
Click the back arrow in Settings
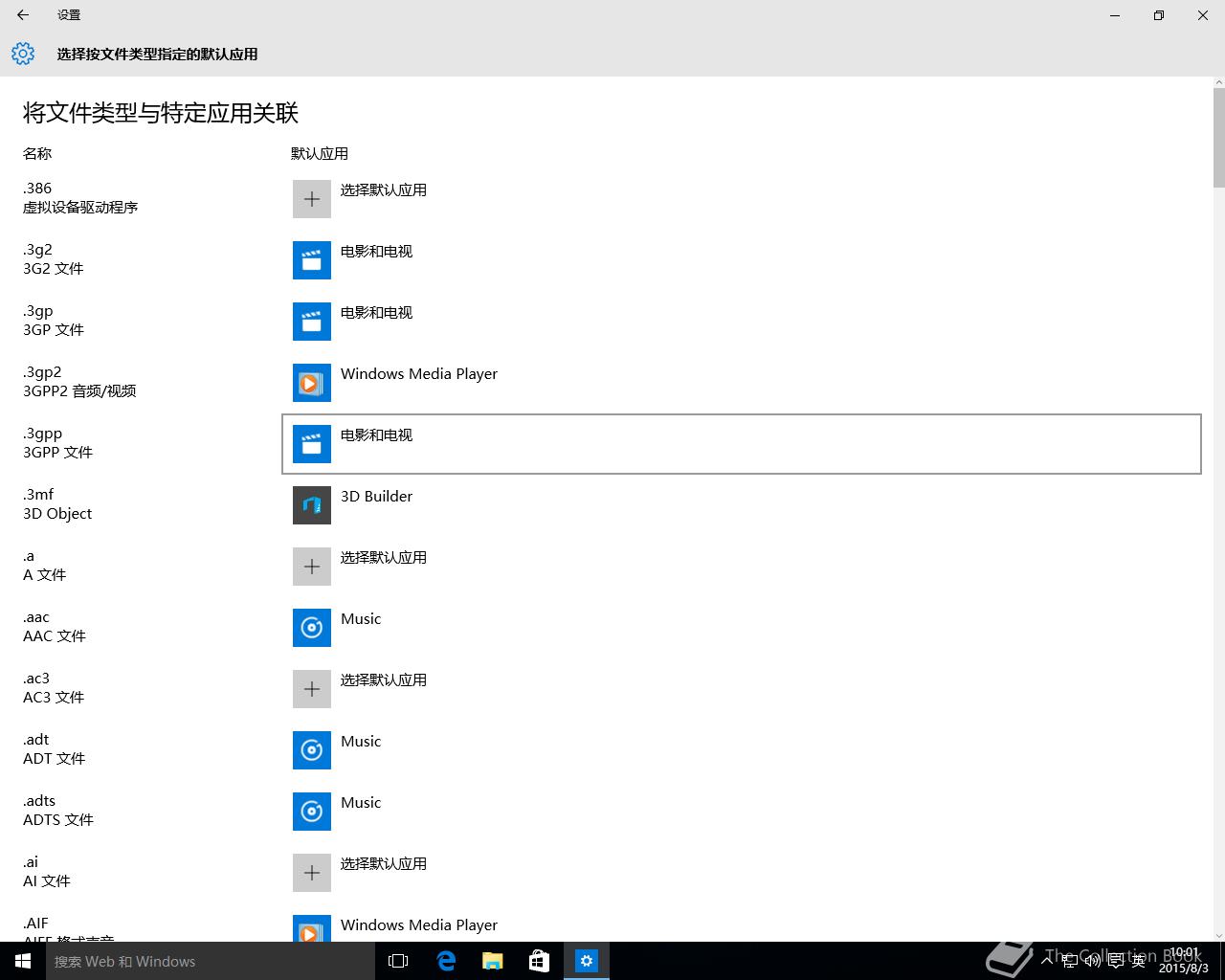23,15
